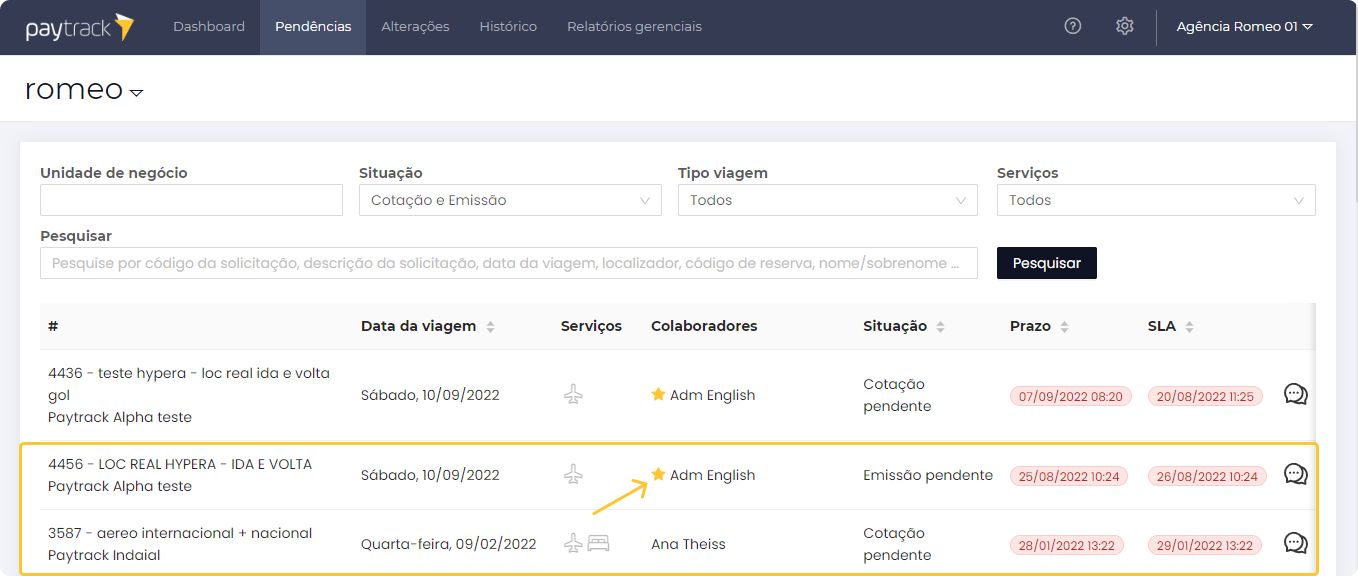This screenshot has width=1358, height=576.
Task: Click airplane service icon in row 4456
Action: pyautogui.click(x=573, y=475)
